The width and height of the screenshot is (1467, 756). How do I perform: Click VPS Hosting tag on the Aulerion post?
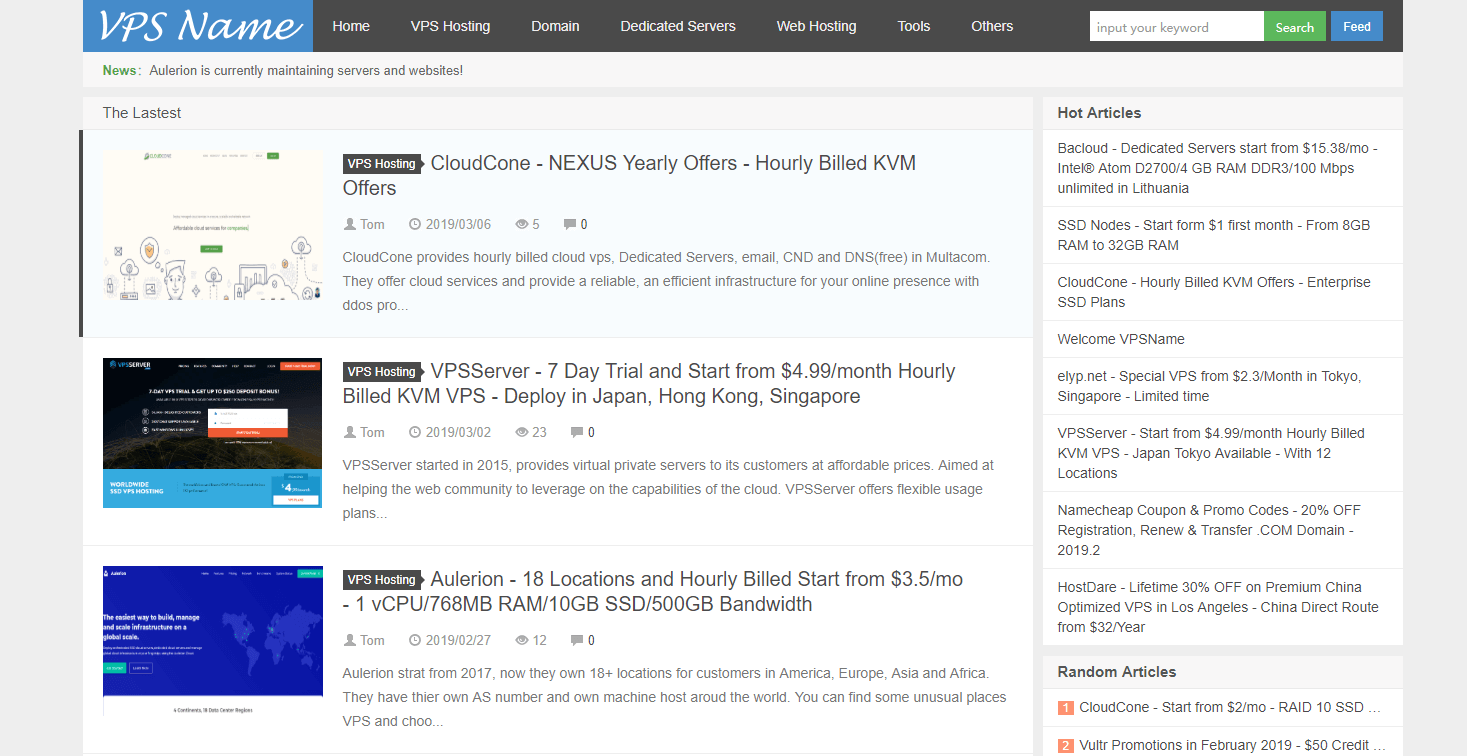click(382, 580)
